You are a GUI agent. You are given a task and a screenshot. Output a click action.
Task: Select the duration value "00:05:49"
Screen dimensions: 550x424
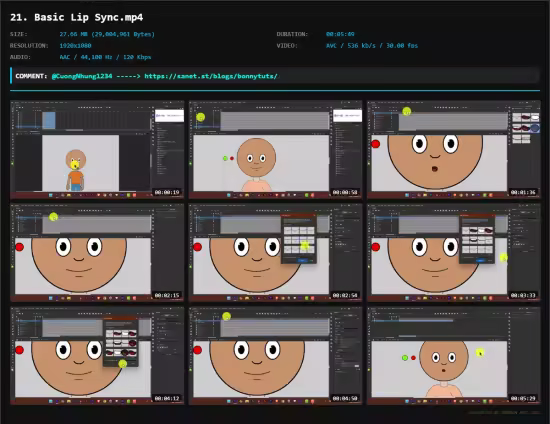[x=340, y=34]
